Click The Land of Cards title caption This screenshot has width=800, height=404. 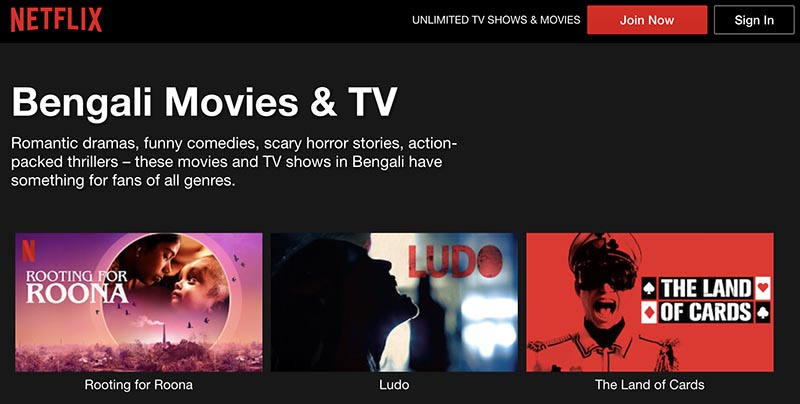tap(649, 385)
